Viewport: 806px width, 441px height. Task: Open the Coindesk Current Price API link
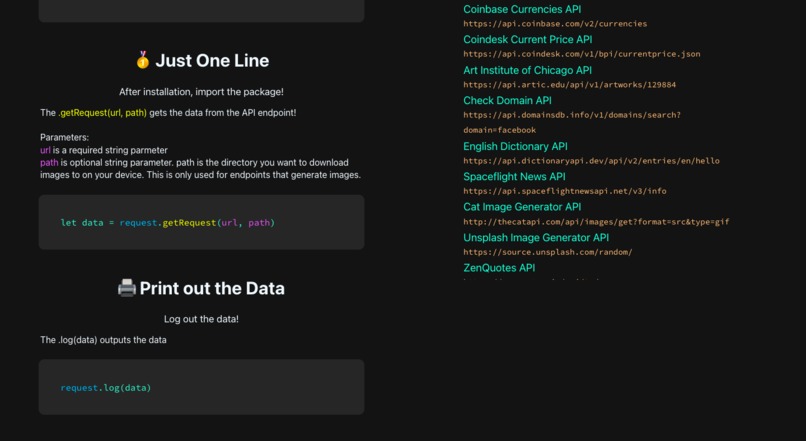click(x=527, y=40)
